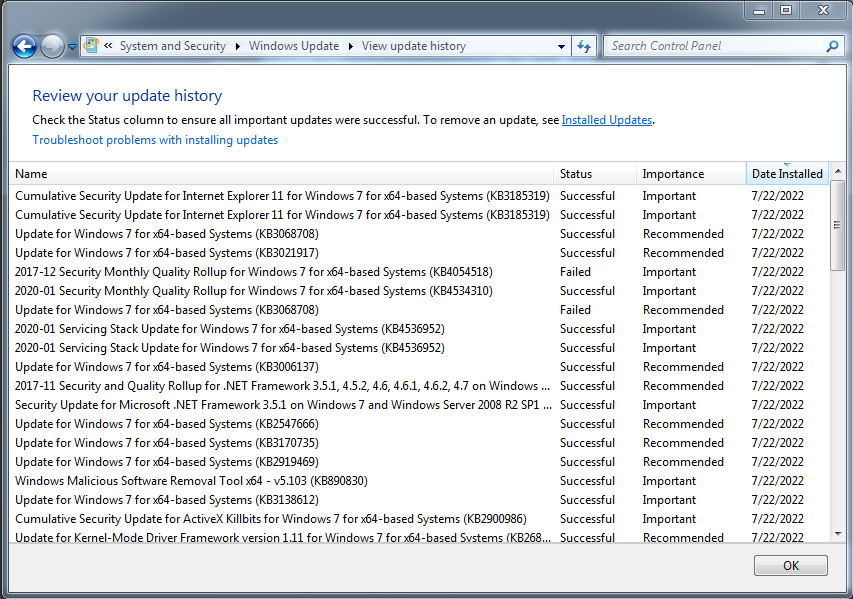Sort updates by the Status column
Screen dimensions: 853x599
pyautogui.click(x=595, y=174)
